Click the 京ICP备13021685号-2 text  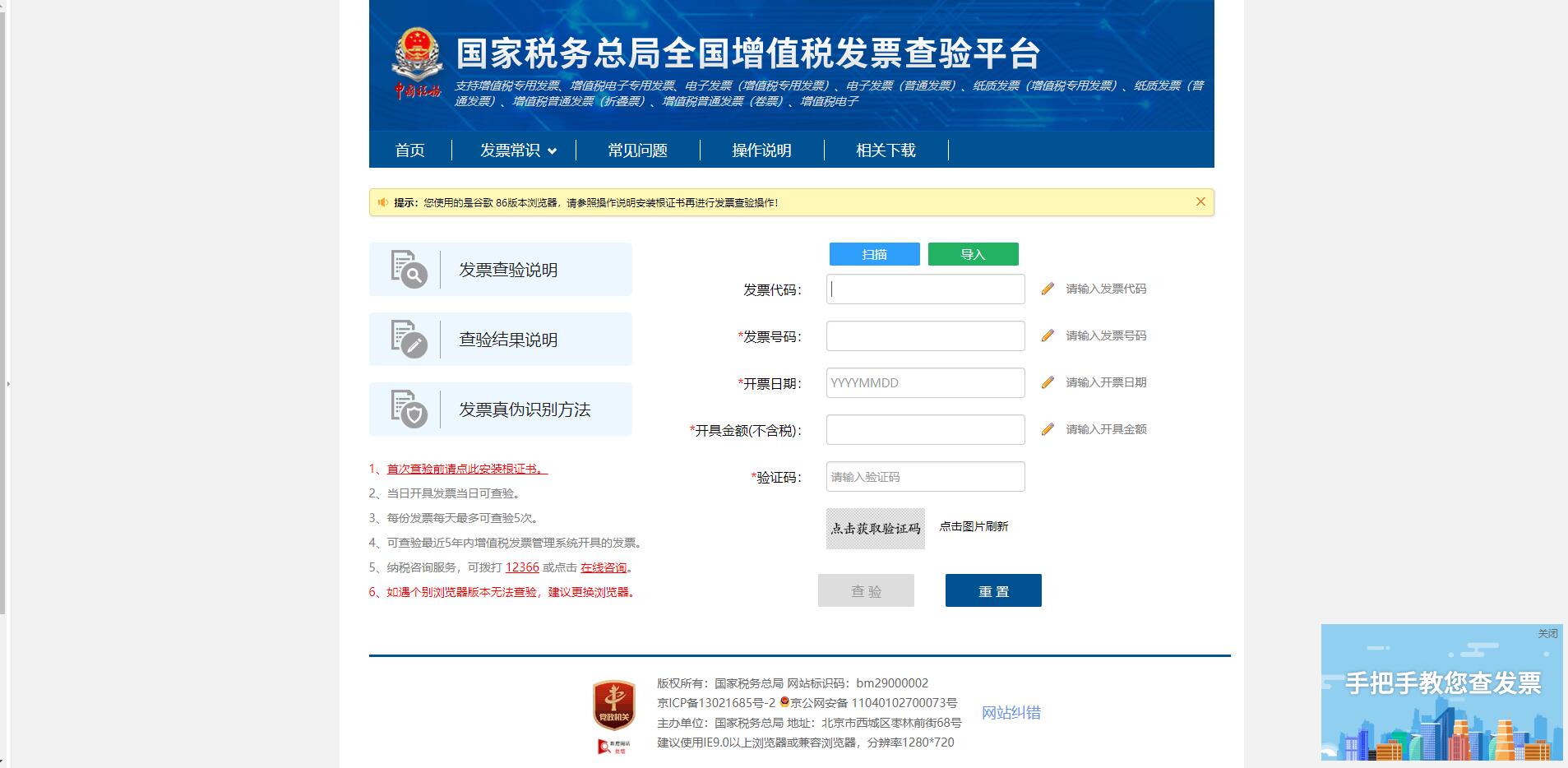pos(716,703)
